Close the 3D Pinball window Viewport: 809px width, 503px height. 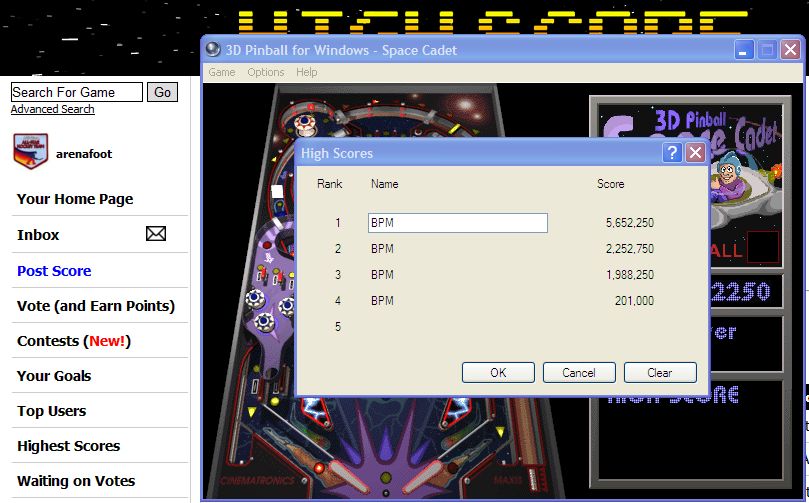coord(790,50)
